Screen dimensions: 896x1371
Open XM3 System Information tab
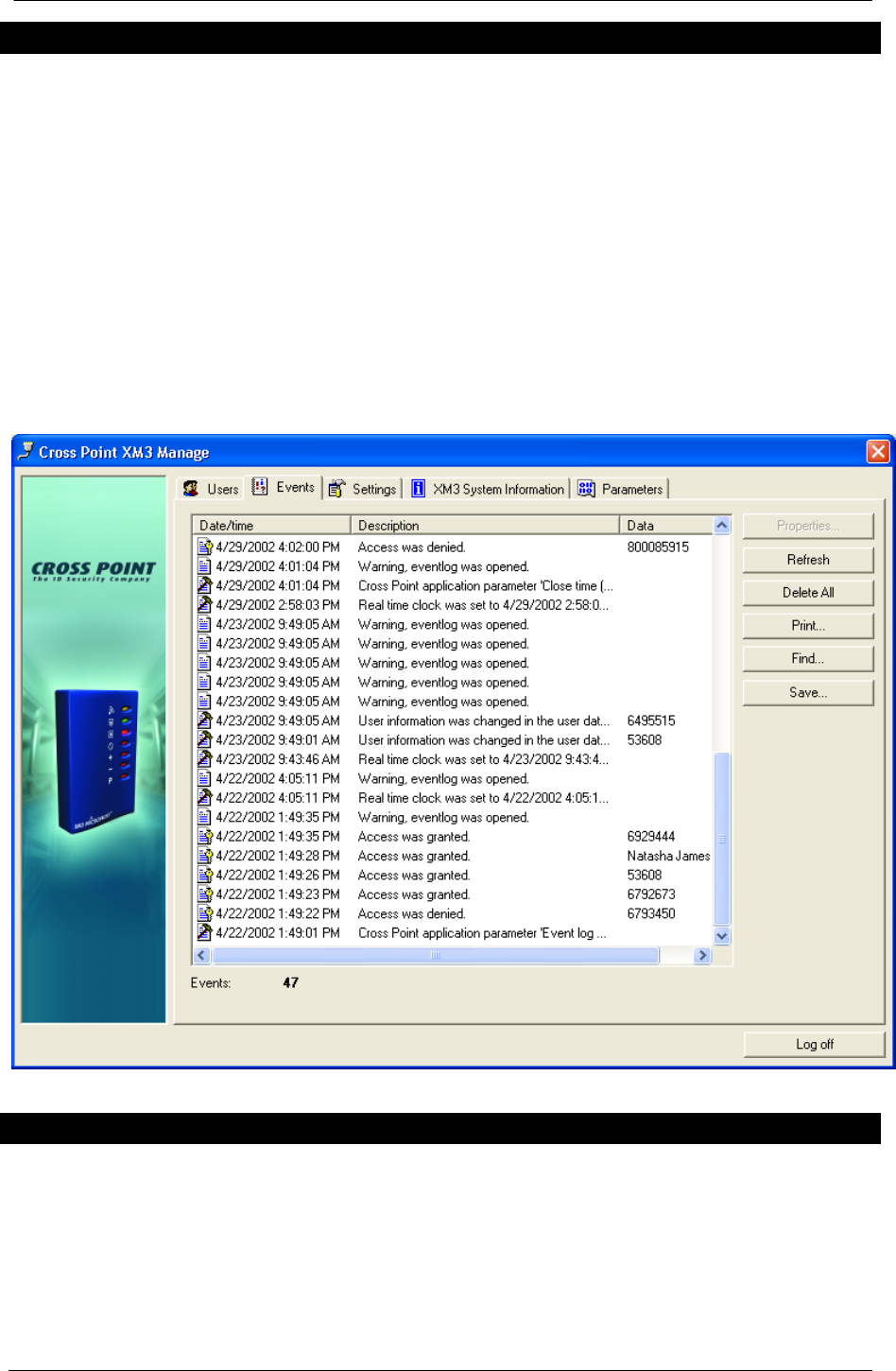click(489, 489)
